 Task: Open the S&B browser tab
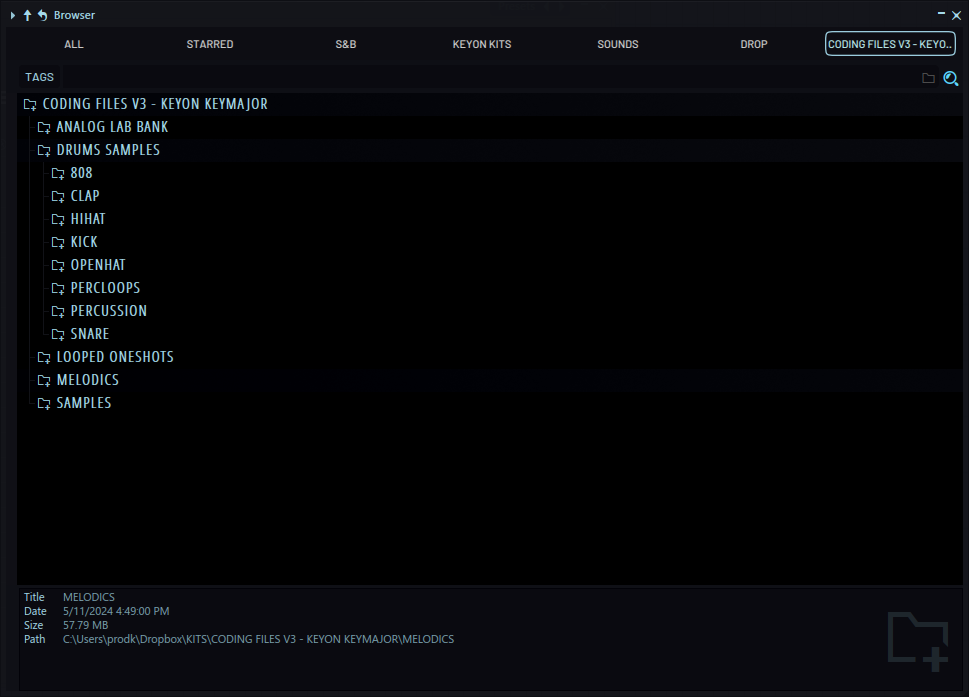pyautogui.click(x=346, y=44)
